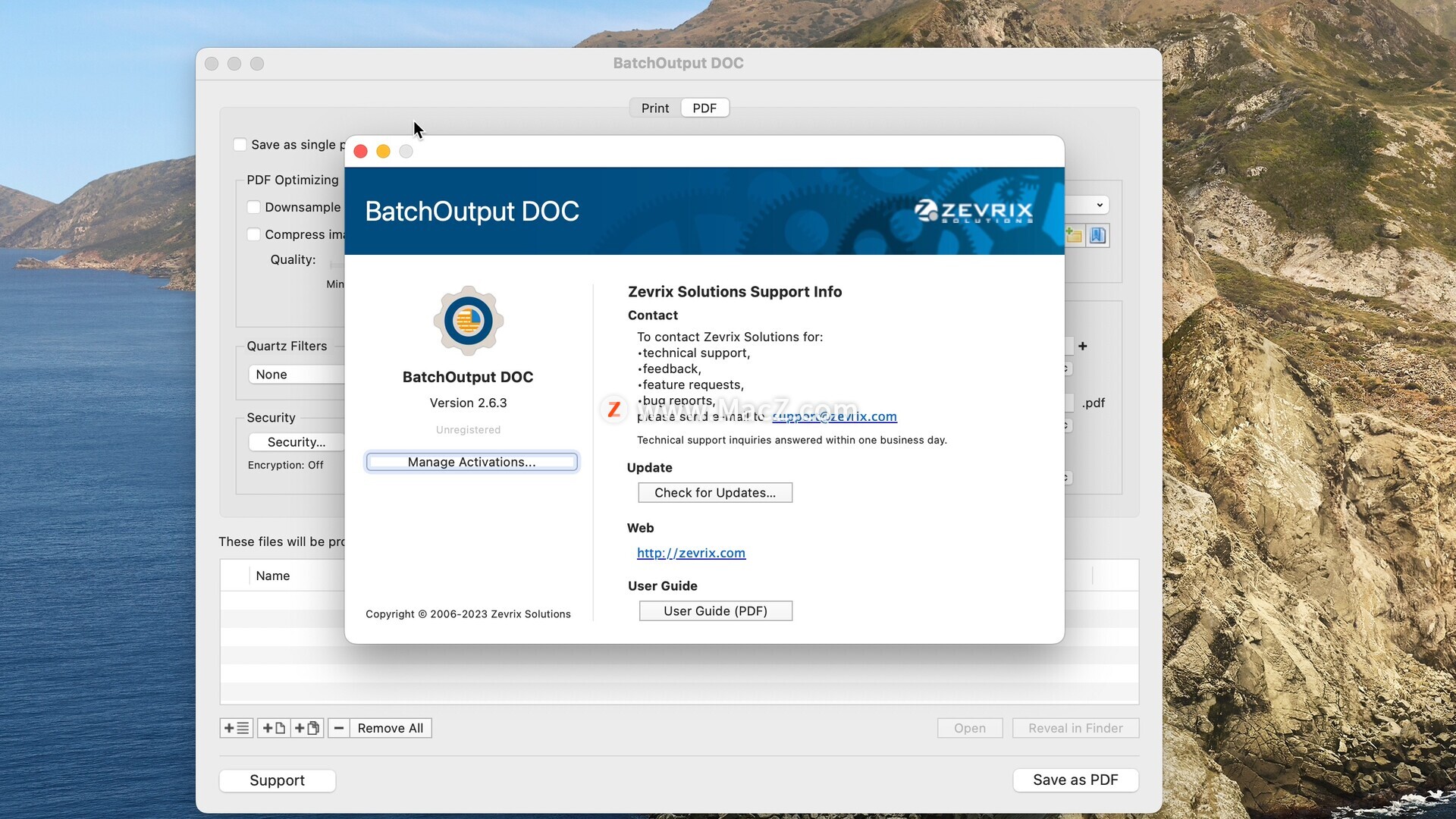Switch to the PDF tab

[704, 108]
